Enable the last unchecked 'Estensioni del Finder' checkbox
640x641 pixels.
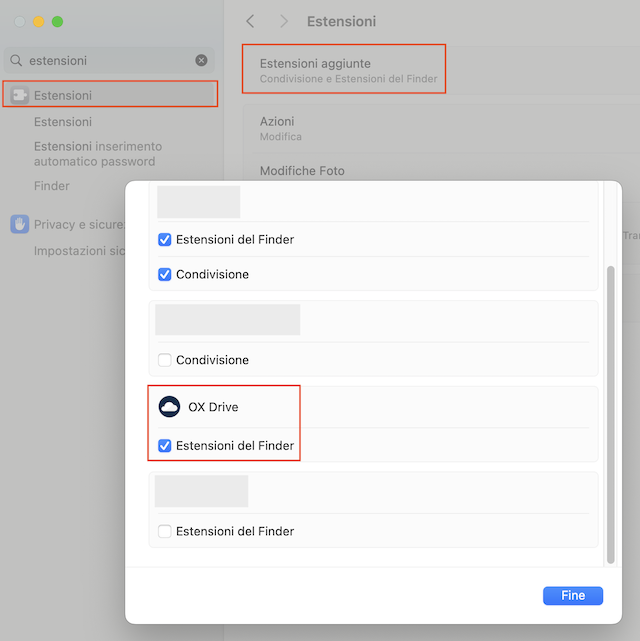tap(165, 531)
